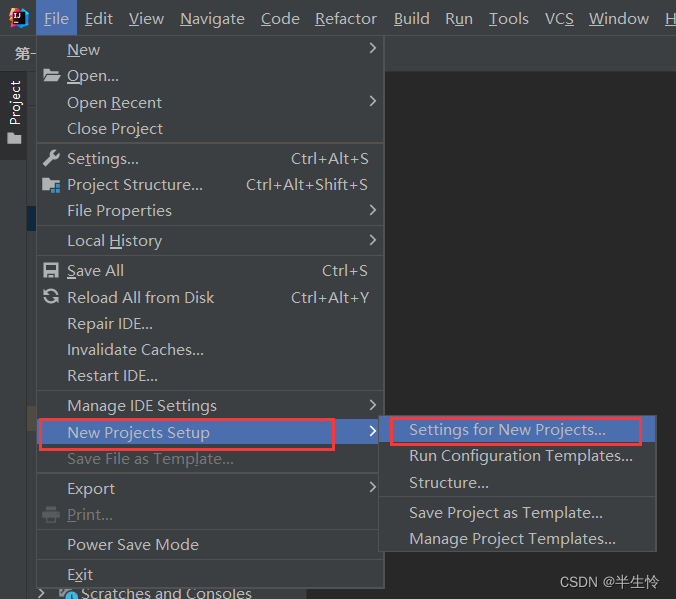Viewport: 676px width, 599px height.
Task: Select Scratches and Consoles tree item
Action: pos(166,593)
